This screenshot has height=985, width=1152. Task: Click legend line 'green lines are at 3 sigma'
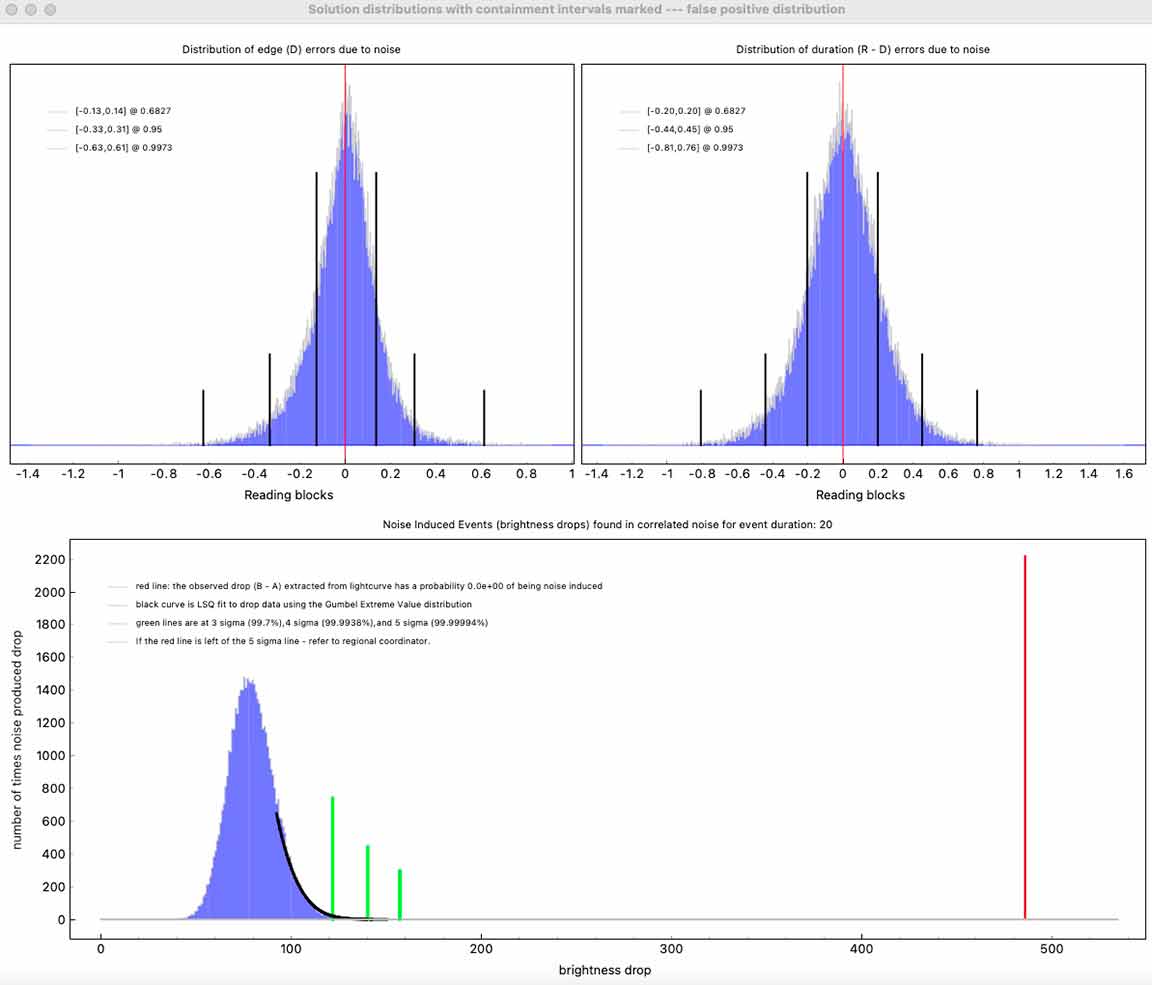312,623
